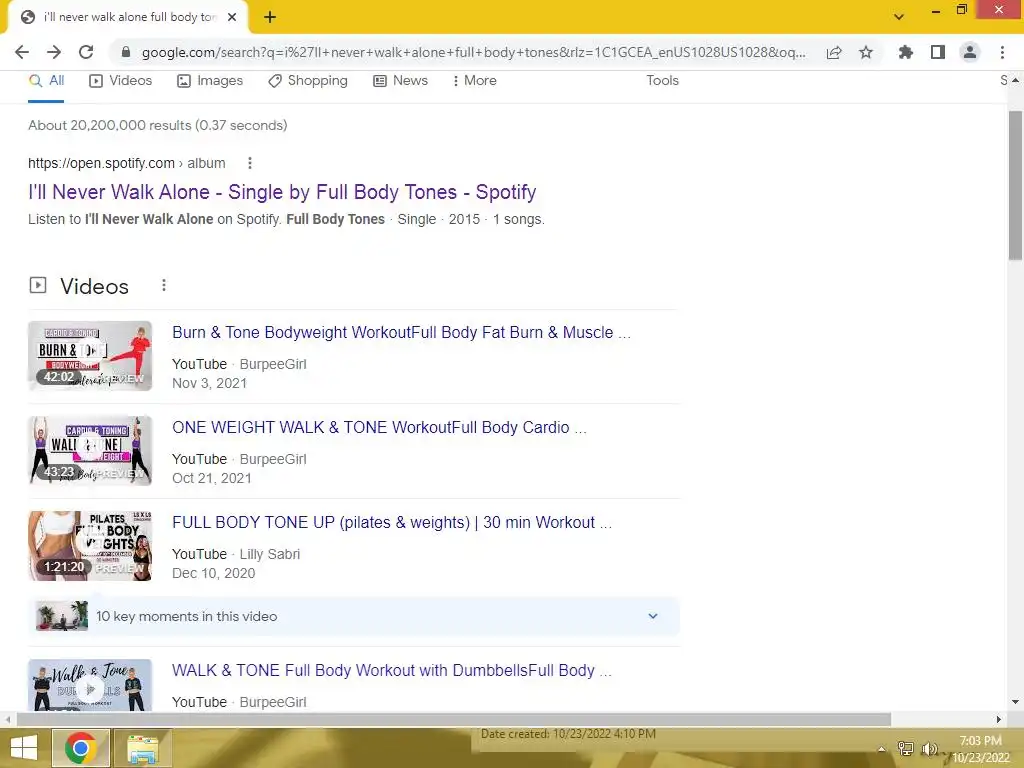
Task: Open the FULL BODY TONE UP pilates video link
Action: [x=392, y=522]
